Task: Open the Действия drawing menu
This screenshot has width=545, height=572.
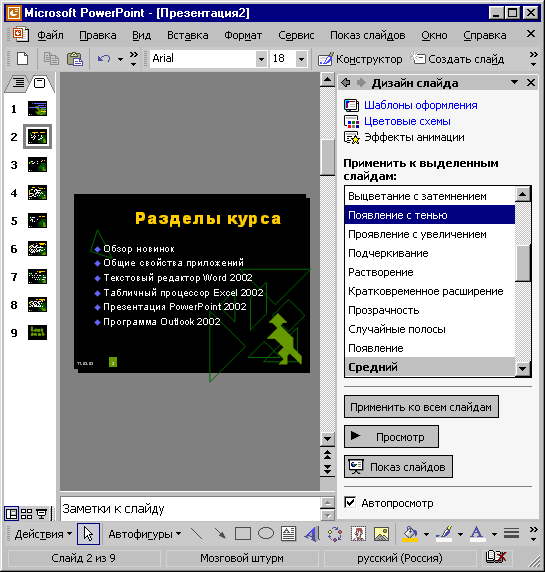Action: pyautogui.click(x=43, y=534)
